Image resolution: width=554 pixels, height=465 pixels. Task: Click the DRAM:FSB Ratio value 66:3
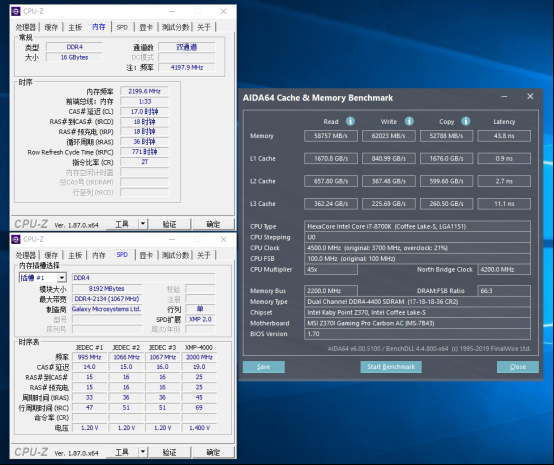pos(504,291)
